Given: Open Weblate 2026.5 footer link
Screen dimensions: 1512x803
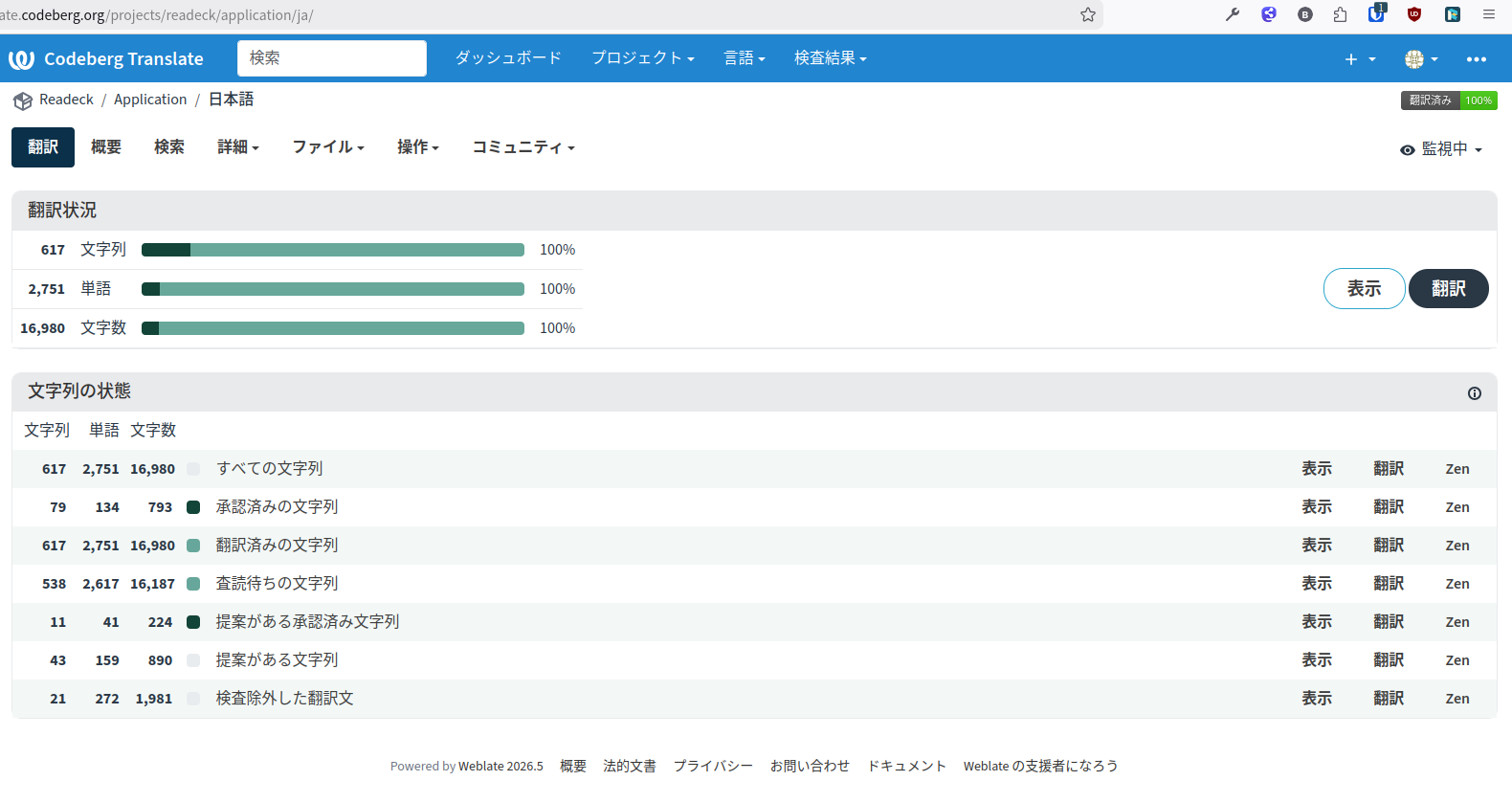Looking at the screenshot, I should (500, 767).
